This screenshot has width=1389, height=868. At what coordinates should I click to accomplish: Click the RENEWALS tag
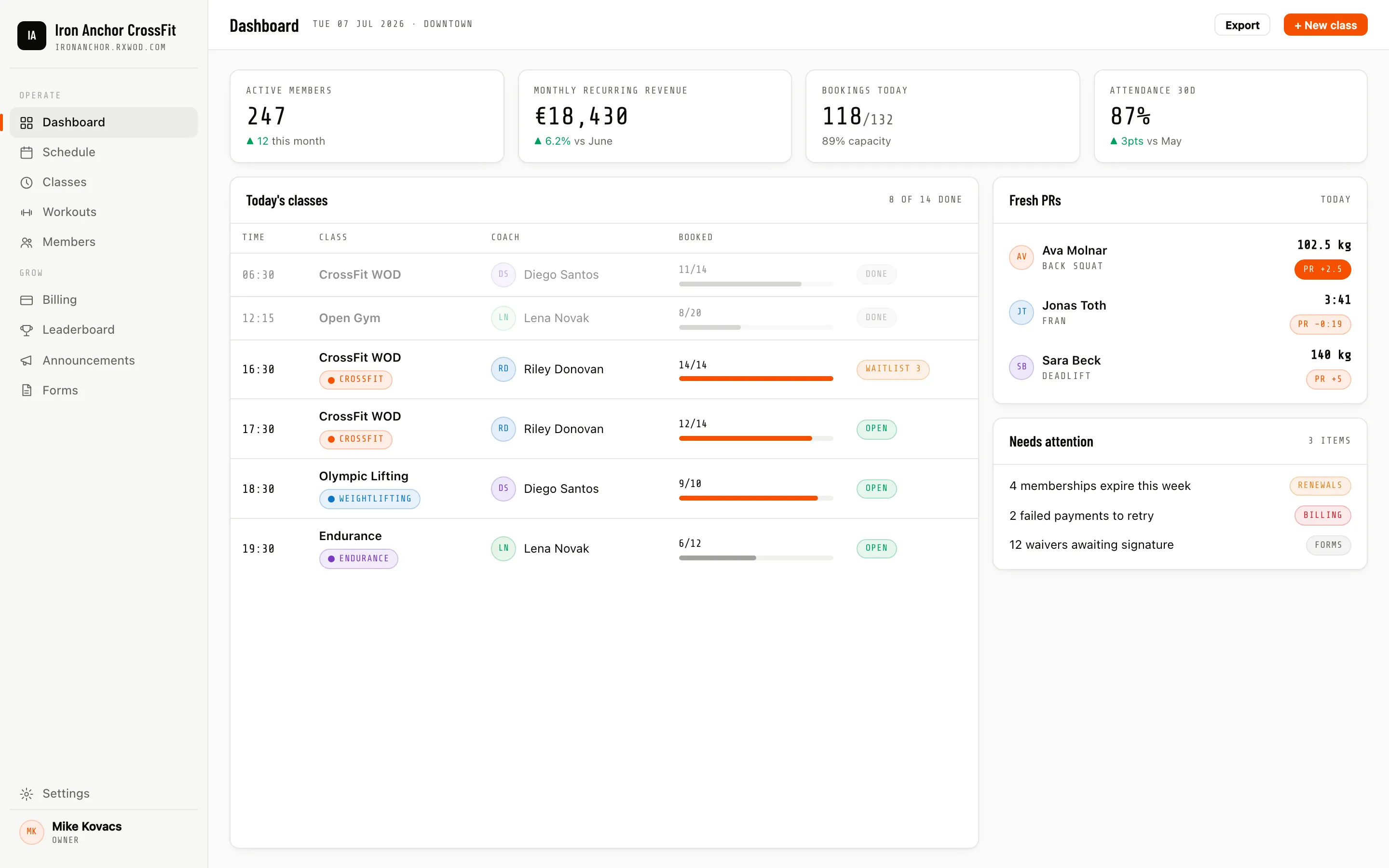[x=1320, y=486]
